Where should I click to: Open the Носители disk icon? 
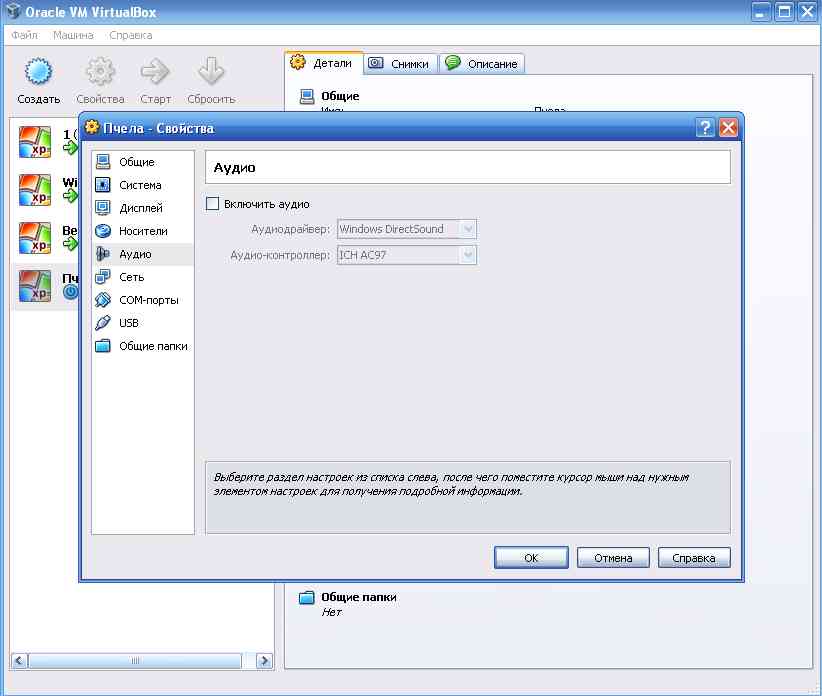tap(103, 231)
